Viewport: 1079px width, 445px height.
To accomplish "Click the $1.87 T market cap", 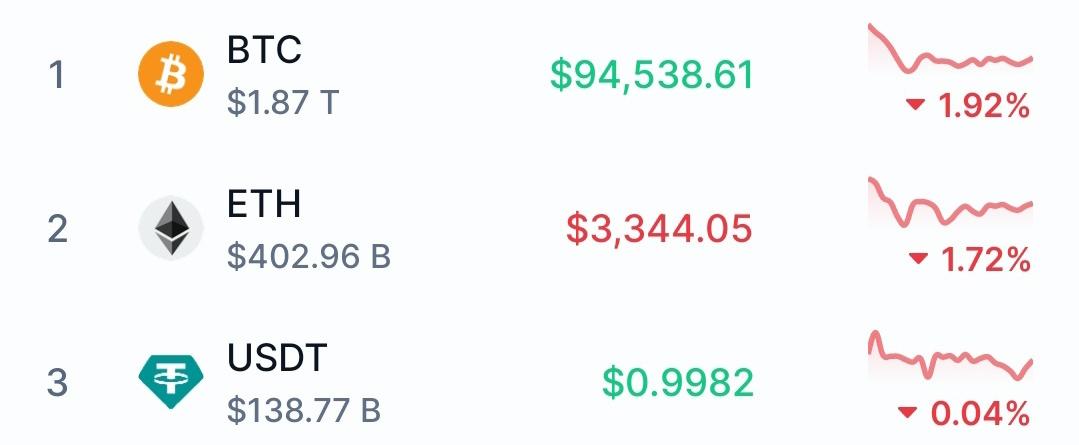I will (284, 102).
